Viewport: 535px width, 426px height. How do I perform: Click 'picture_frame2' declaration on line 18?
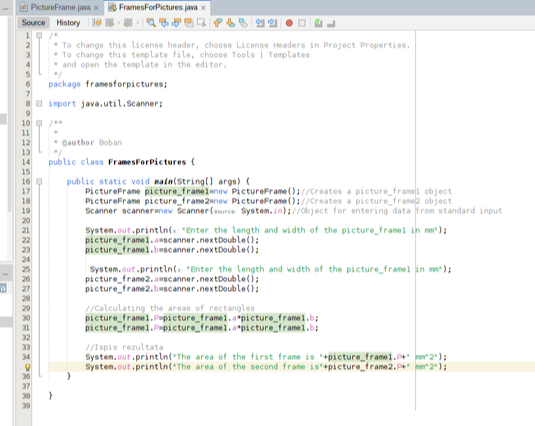tap(177, 201)
